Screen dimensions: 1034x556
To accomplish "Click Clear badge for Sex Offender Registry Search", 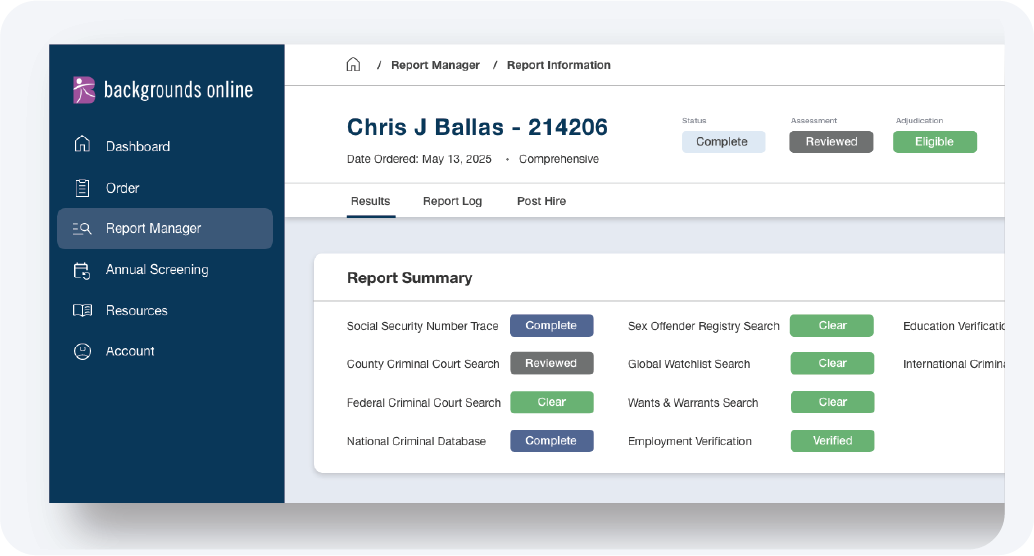I will pos(832,326).
